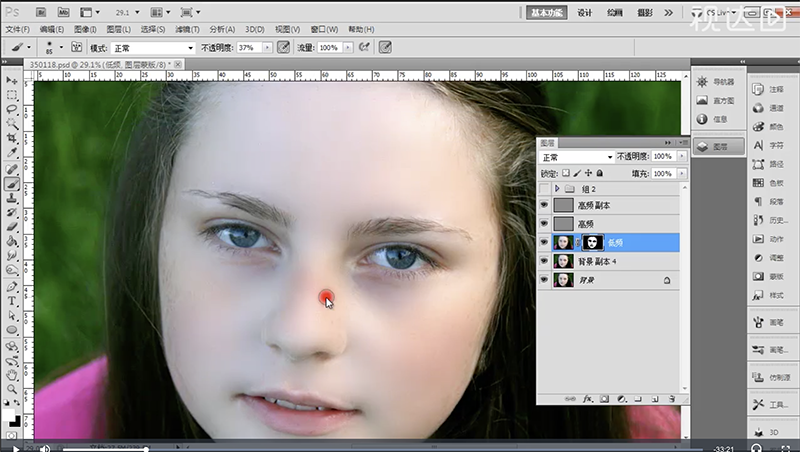
Task: Open the Histogram (直方图) panel
Action: coord(716,101)
